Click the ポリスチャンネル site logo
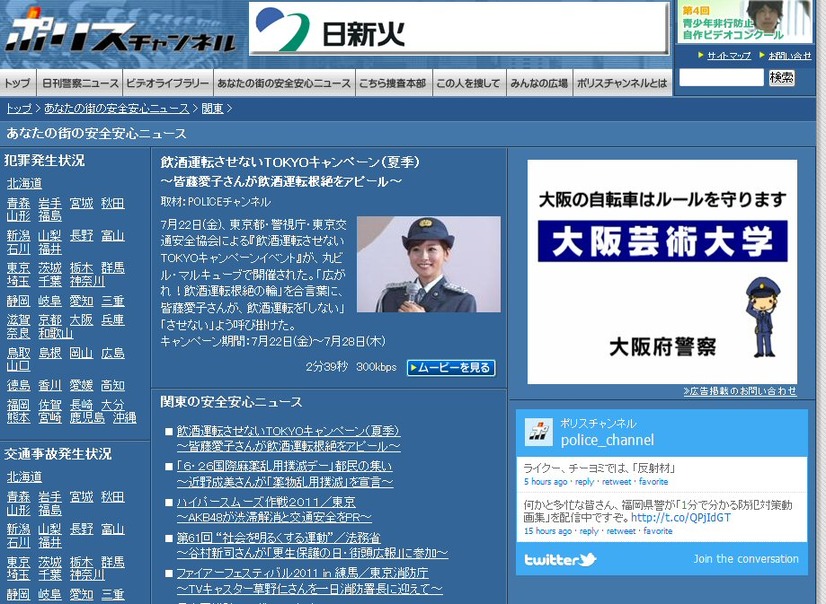826x604 pixels. [120, 33]
